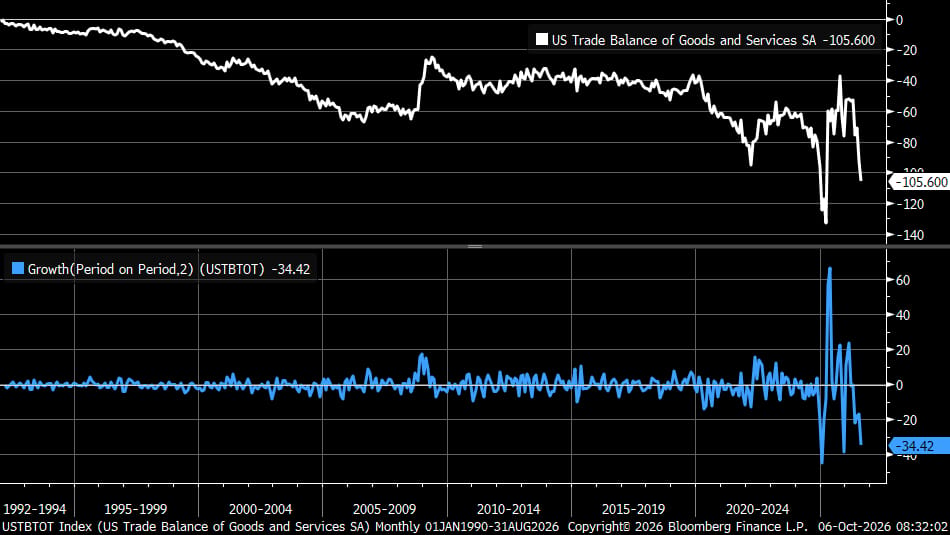Click the -34.42 value in Growth legend
The width and height of the screenshot is (950, 535).
[x=291, y=269]
